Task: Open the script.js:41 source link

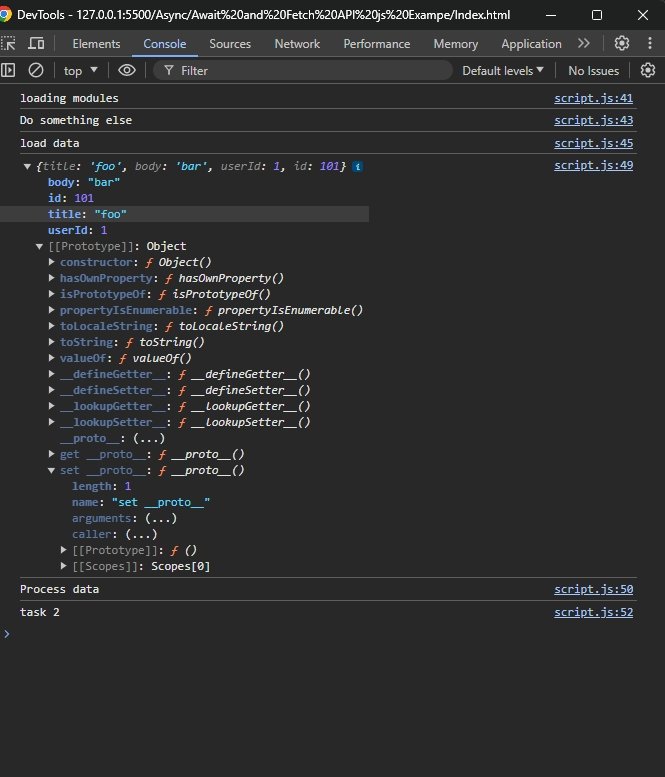Action: [x=593, y=98]
